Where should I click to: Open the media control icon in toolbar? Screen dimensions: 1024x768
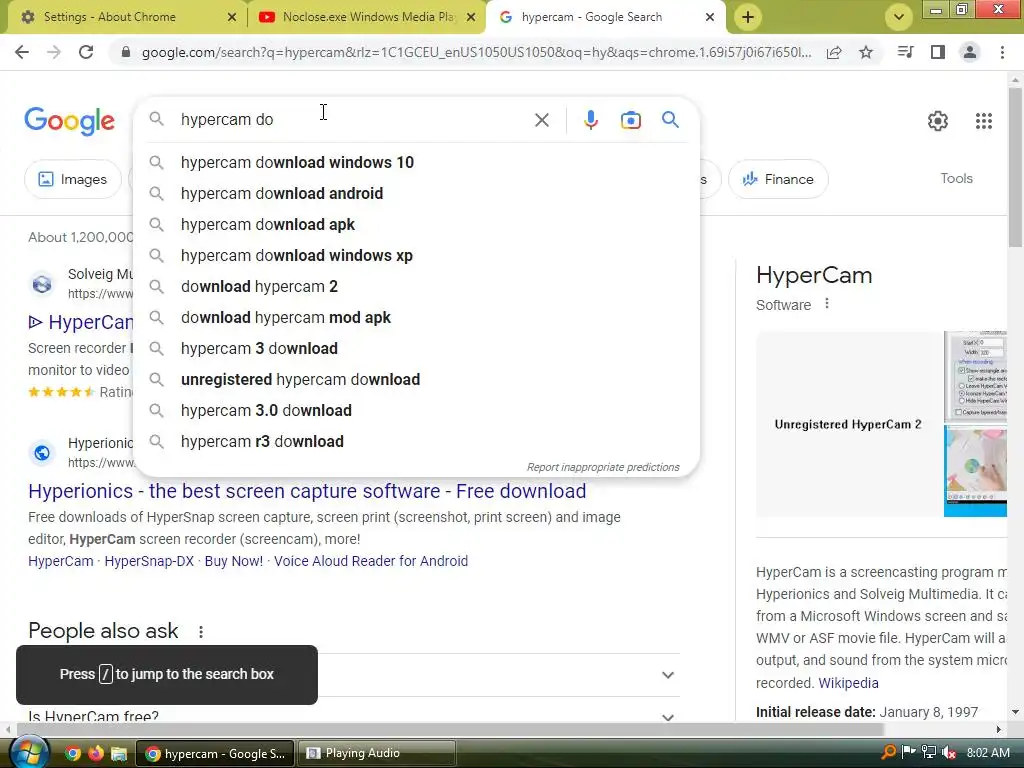pos(905,52)
